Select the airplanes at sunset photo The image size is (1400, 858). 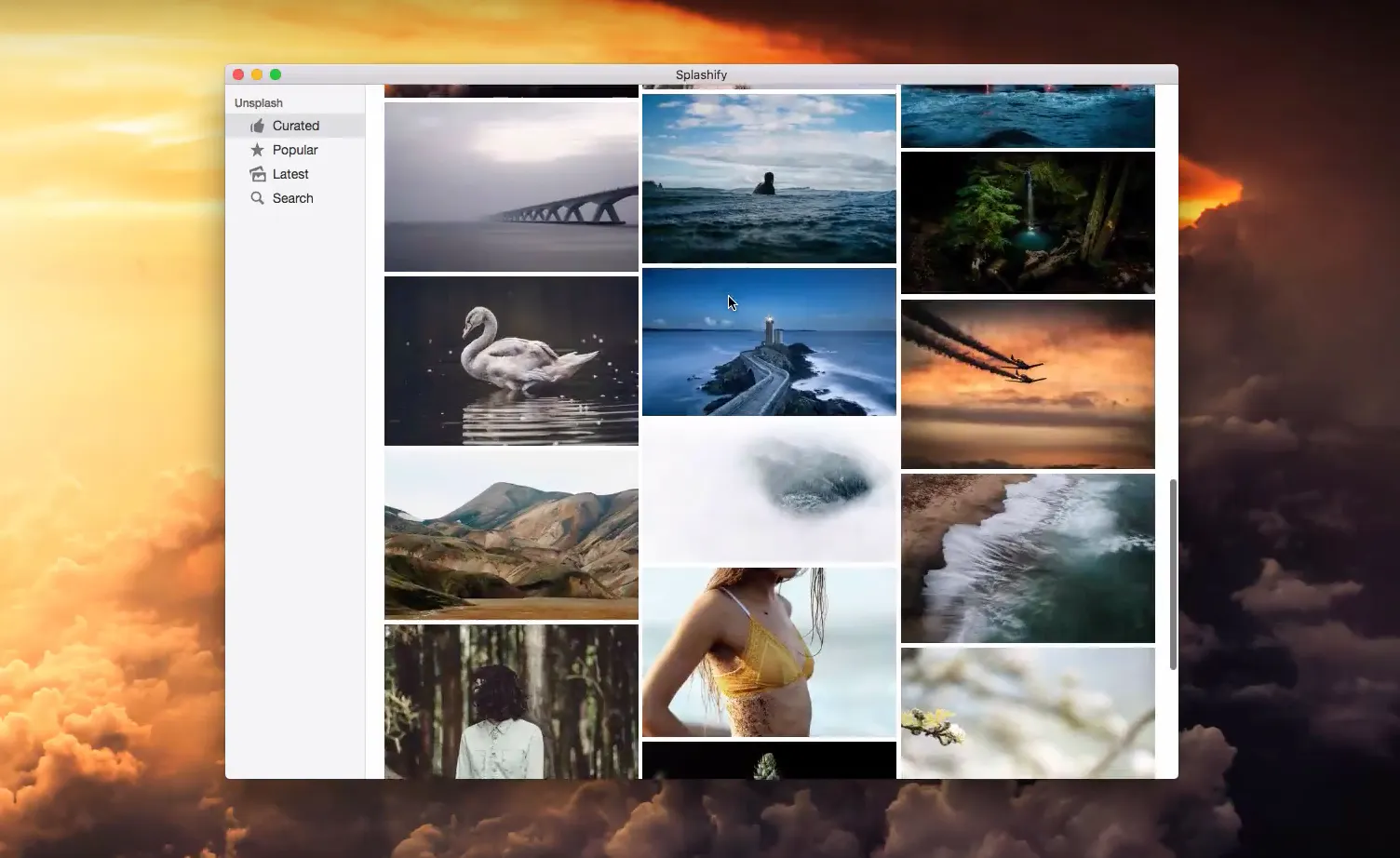(x=1028, y=384)
